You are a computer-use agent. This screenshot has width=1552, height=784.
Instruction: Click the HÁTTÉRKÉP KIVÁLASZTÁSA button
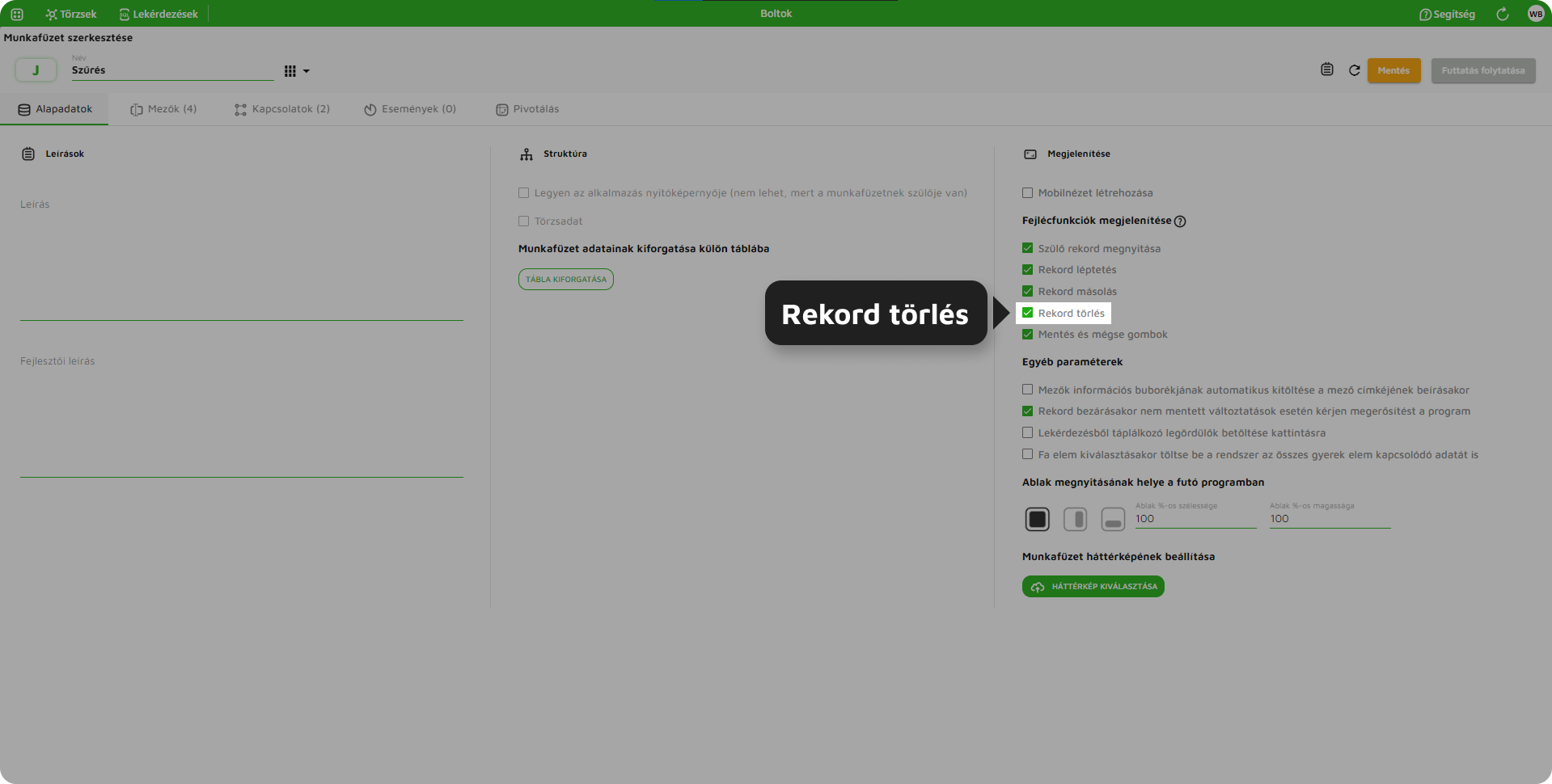coord(1093,587)
